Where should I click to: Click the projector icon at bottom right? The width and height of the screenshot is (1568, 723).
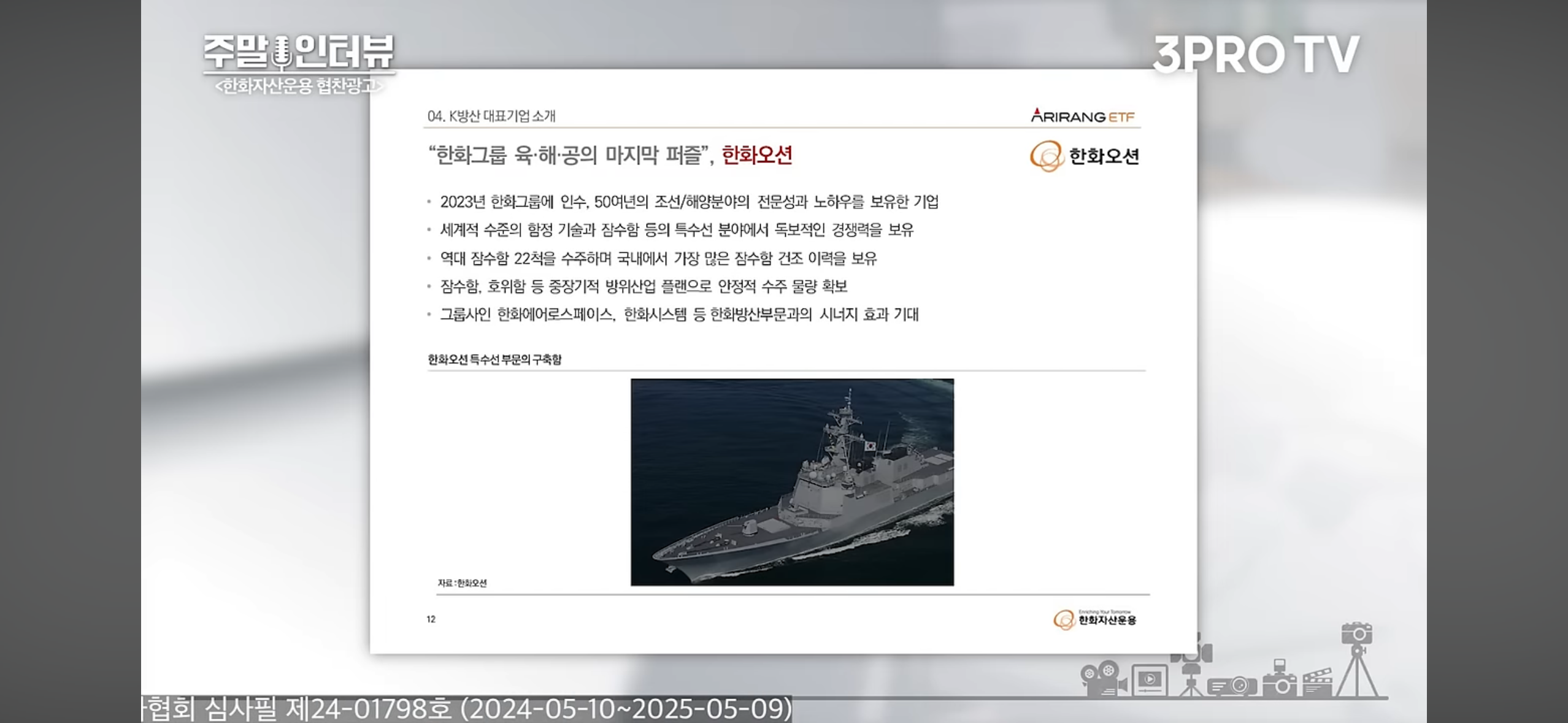point(1232,686)
